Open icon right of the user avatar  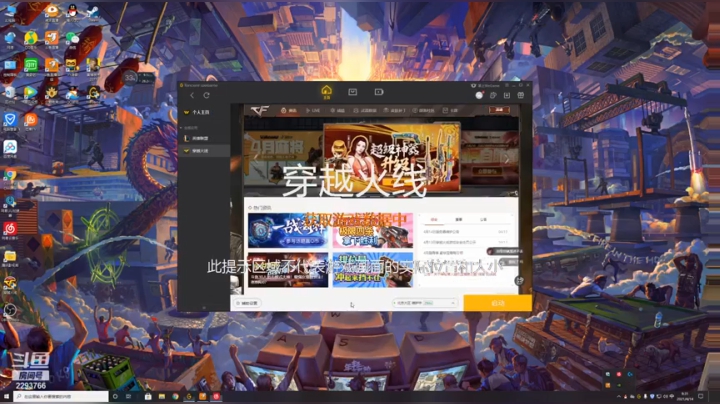click(493, 95)
